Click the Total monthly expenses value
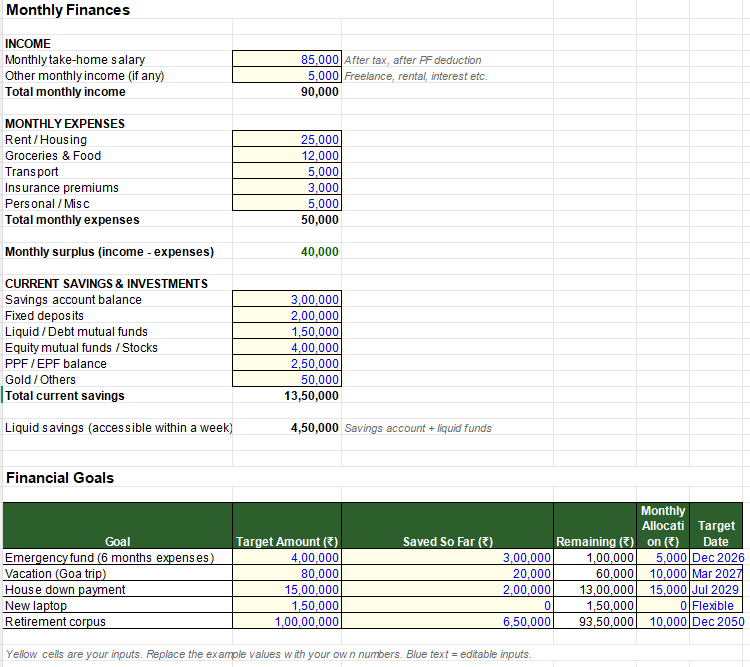 point(287,219)
